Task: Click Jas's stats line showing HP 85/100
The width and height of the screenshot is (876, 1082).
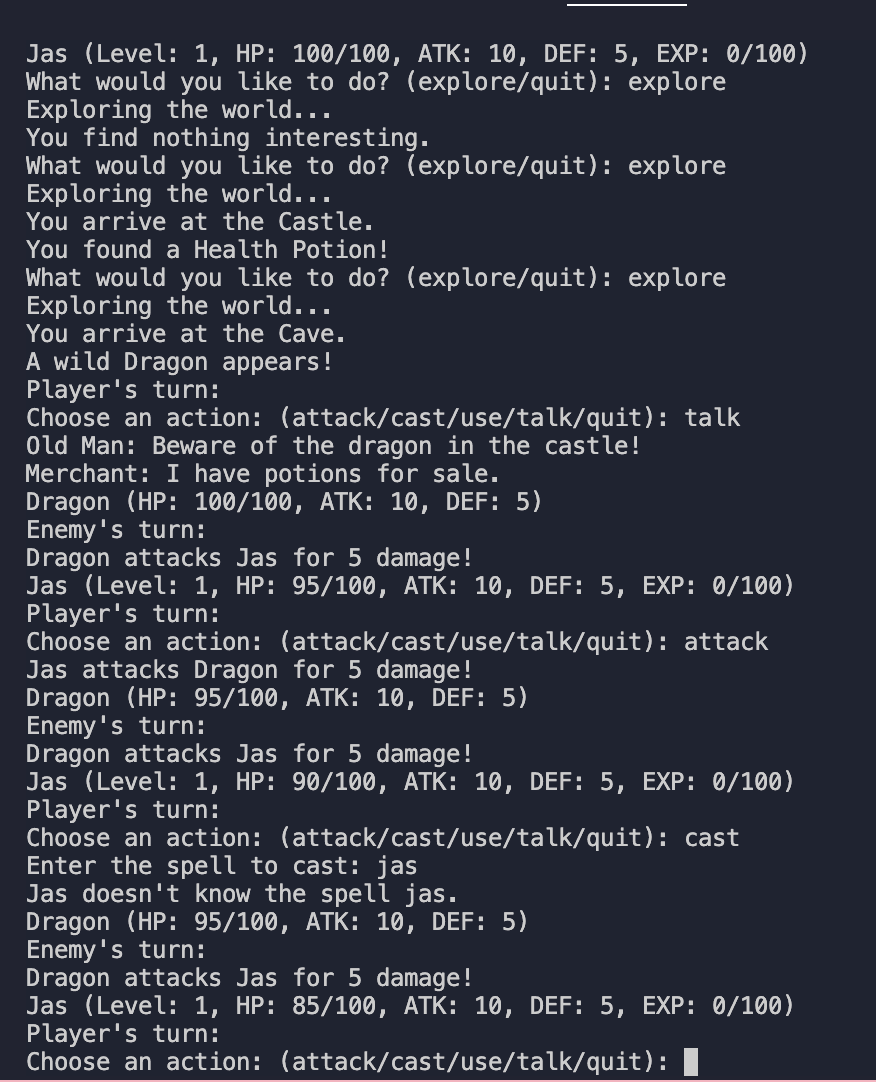Action: (x=410, y=1006)
